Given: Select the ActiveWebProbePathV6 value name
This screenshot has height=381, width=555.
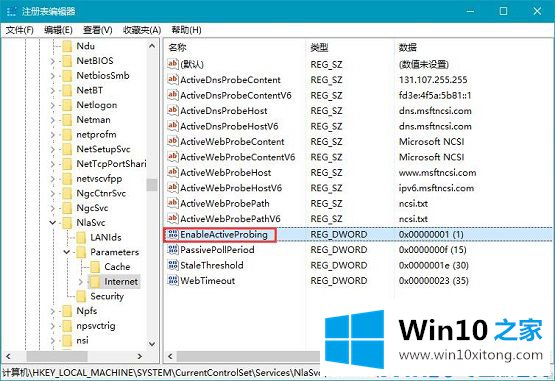Looking at the screenshot, I should point(230,219).
